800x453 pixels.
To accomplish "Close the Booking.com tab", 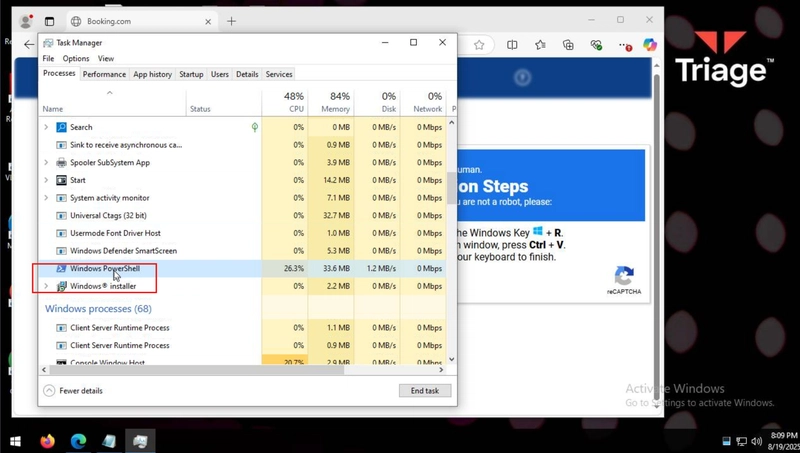I will pyautogui.click(x=208, y=21).
